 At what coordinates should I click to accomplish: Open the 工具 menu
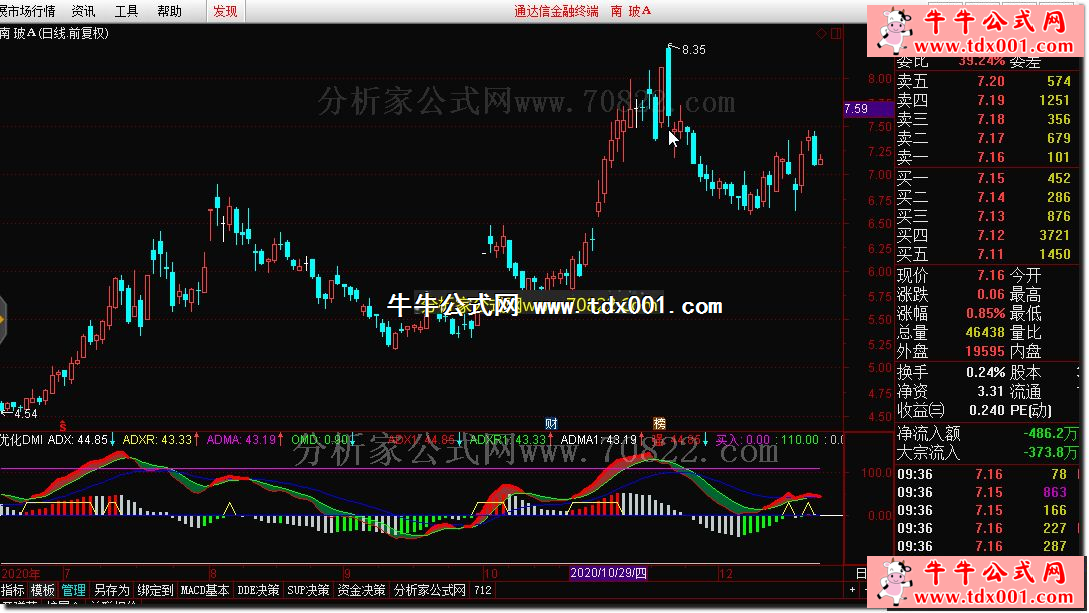click(126, 11)
